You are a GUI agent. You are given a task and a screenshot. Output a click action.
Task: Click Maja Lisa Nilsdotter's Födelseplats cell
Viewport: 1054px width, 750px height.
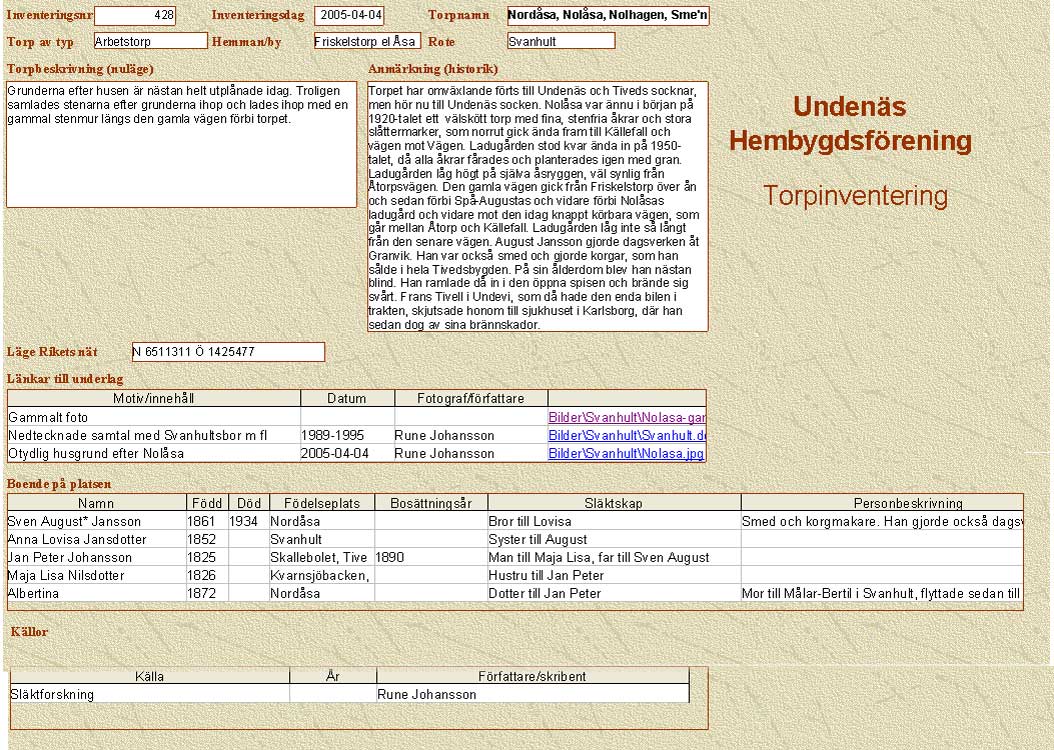(321, 575)
